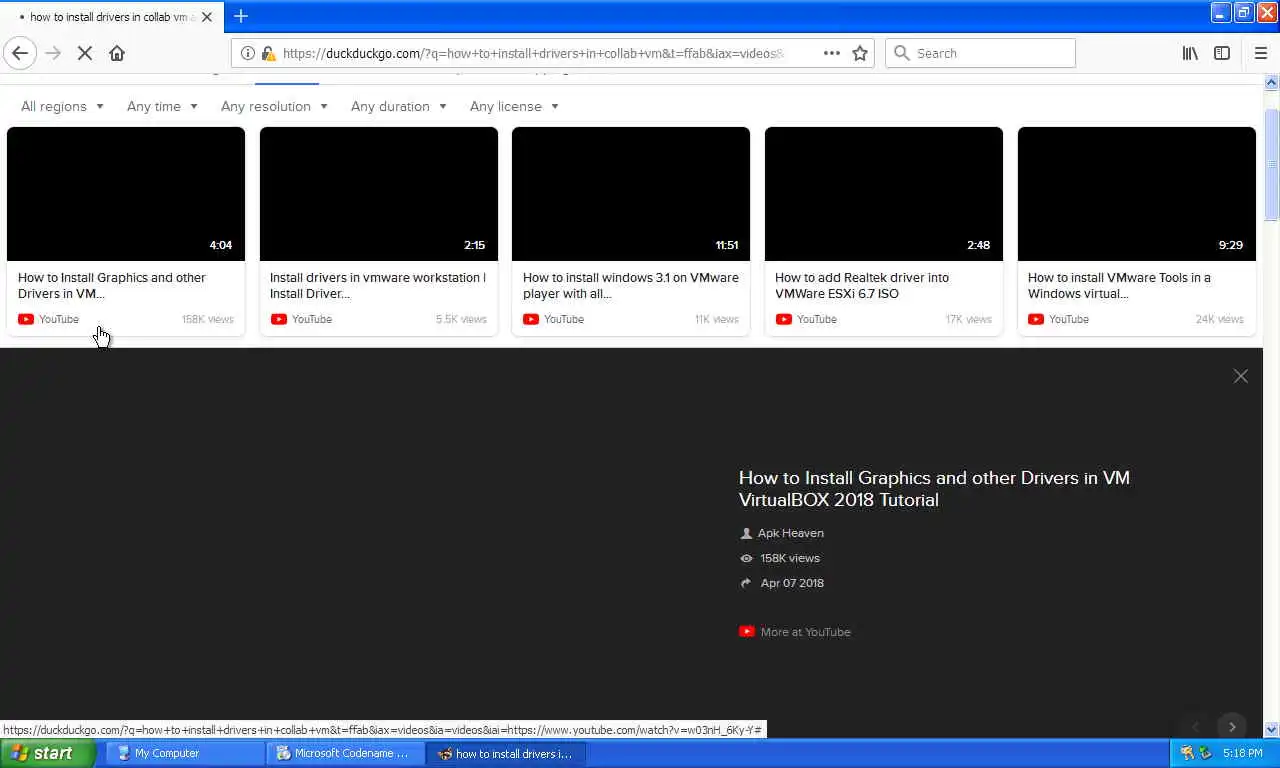Click the 2:48 video thumbnail
1280x768 pixels.
pyautogui.click(x=884, y=194)
